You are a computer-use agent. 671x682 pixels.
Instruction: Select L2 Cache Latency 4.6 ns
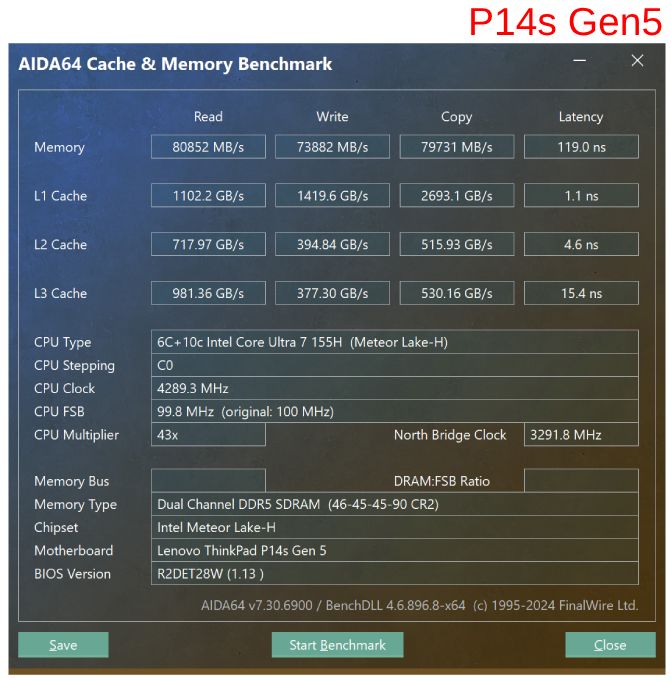[x=581, y=244]
